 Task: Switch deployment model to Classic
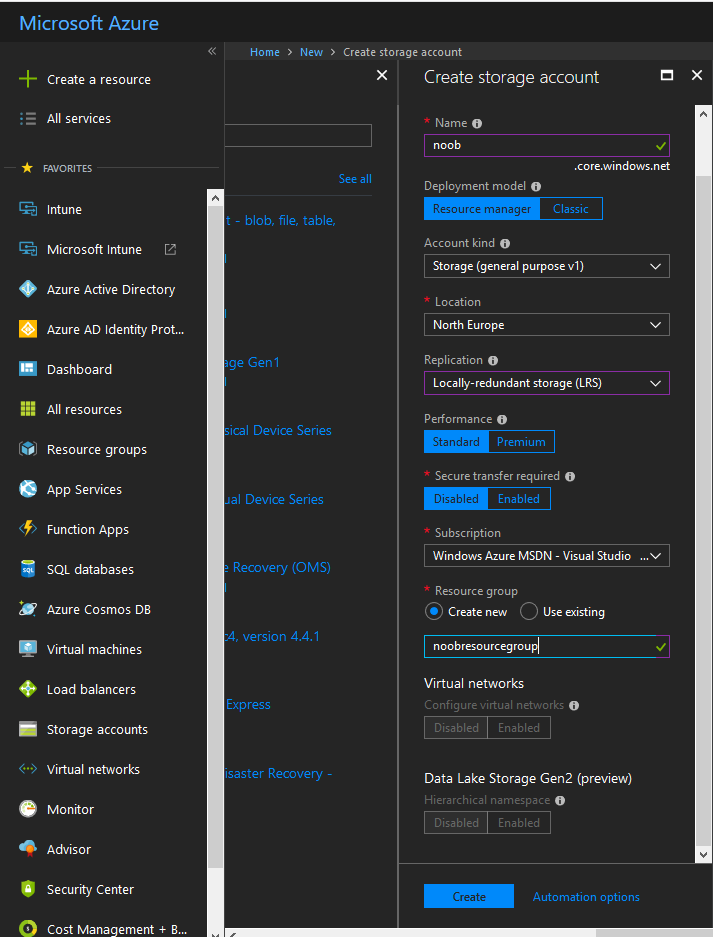point(571,209)
